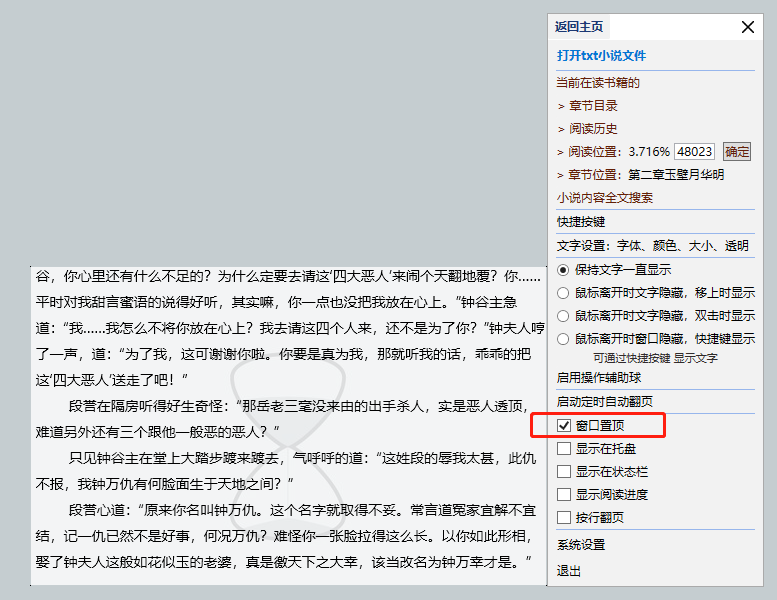Expand 章节目录 entry

[593, 105]
